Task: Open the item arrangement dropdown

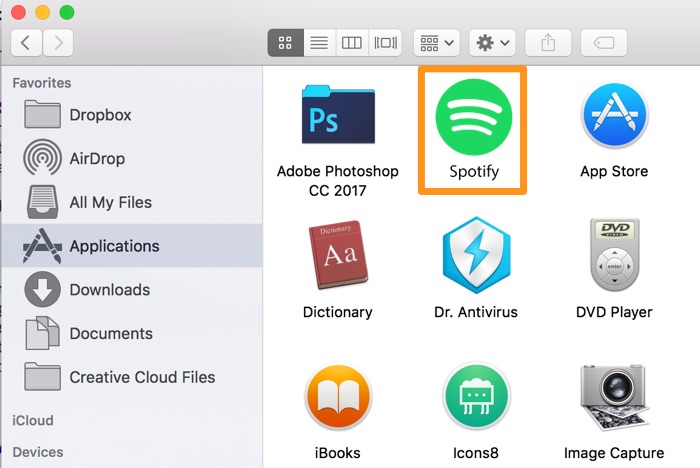Action: pyautogui.click(x=437, y=43)
